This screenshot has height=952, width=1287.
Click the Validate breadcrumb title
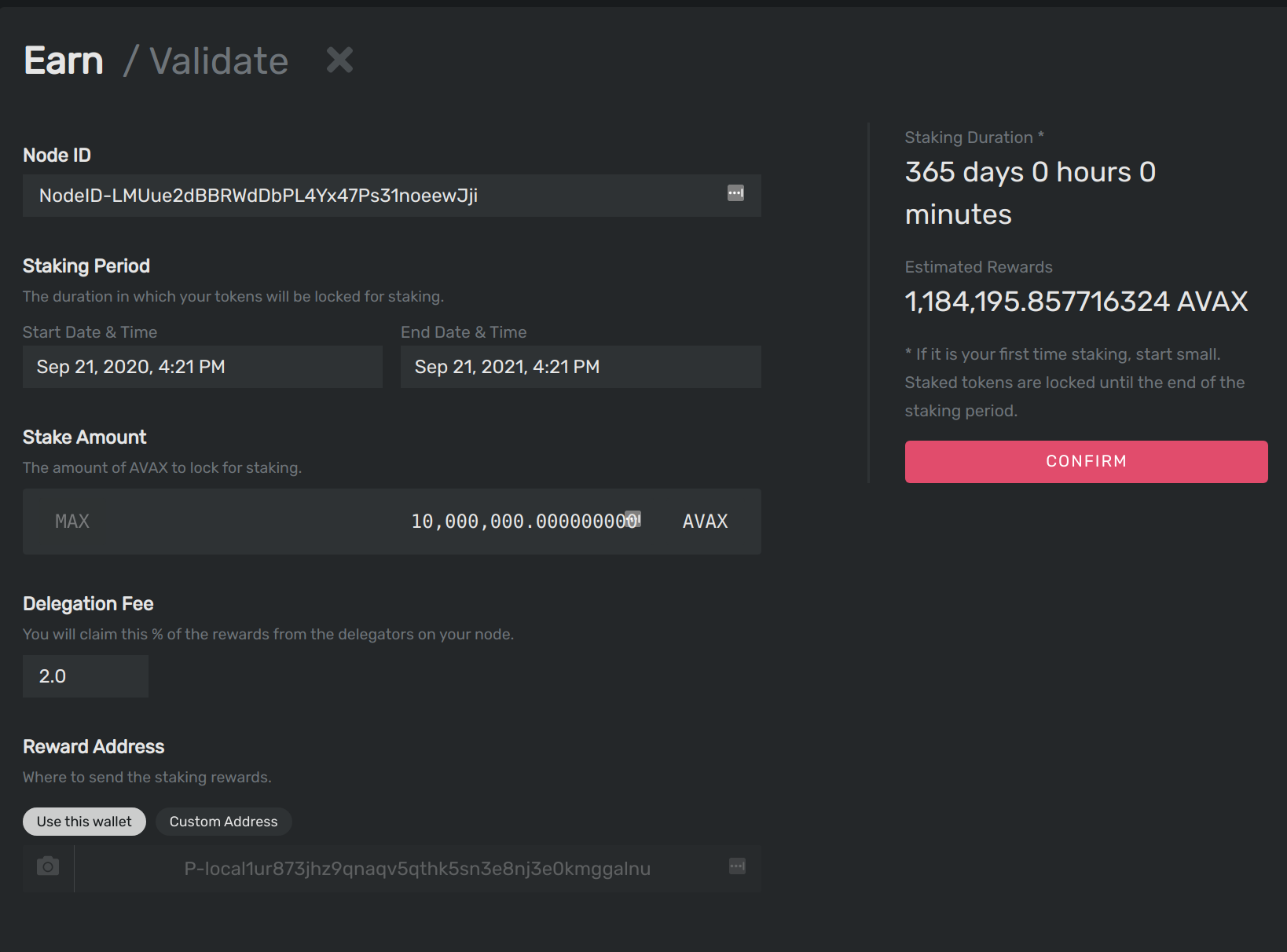(218, 60)
